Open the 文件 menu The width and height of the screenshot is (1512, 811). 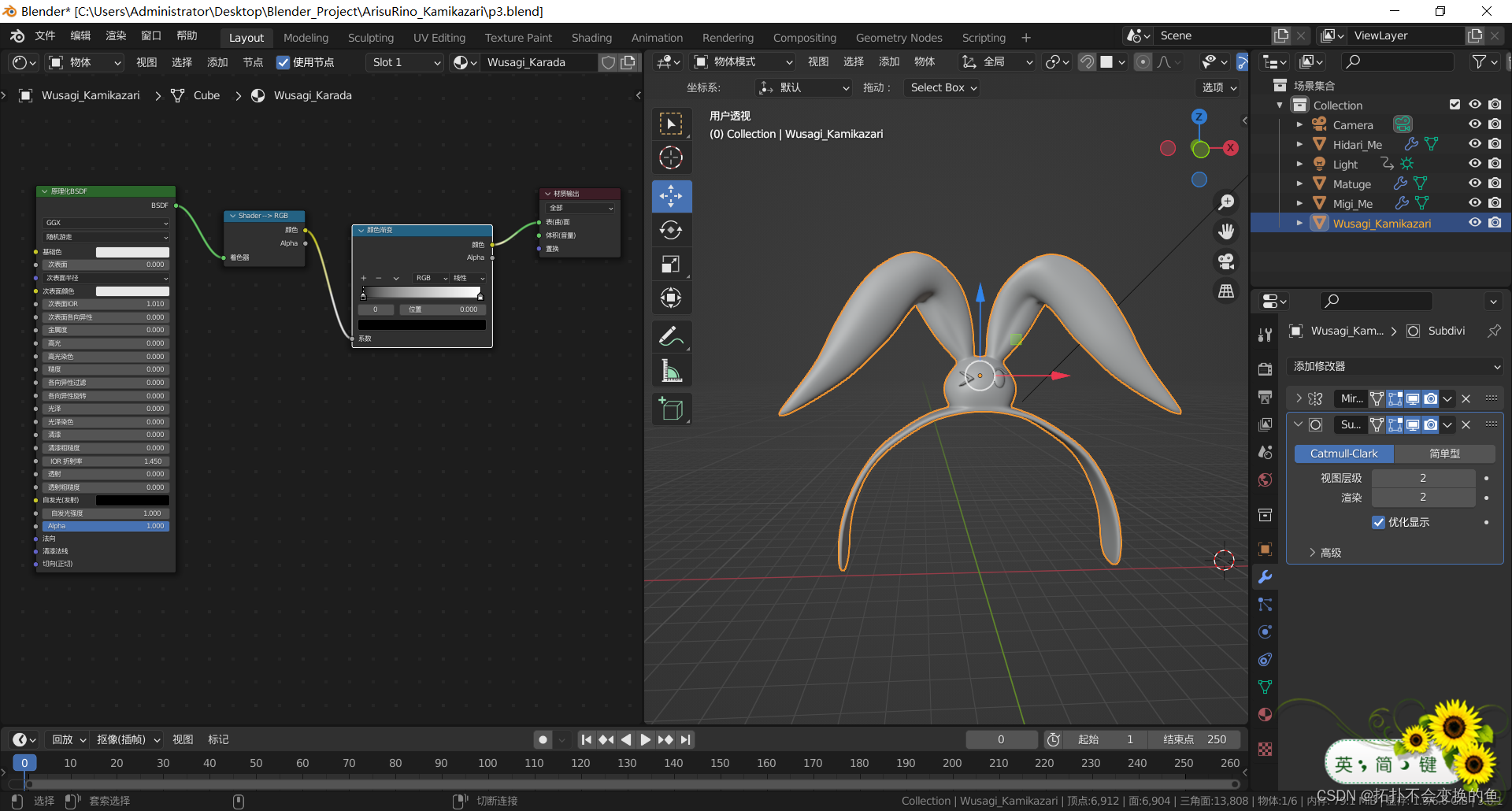click(45, 35)
